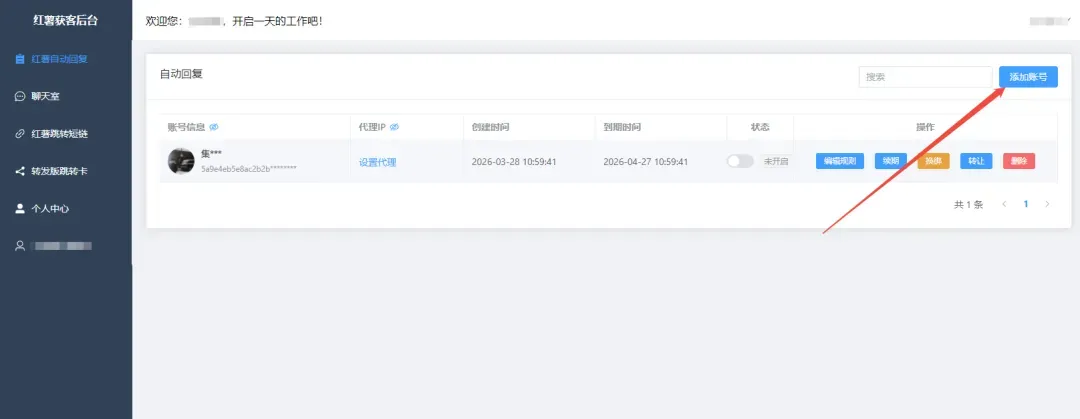
Task: Switch on the 未开启 status toggle
Action: 740,161
